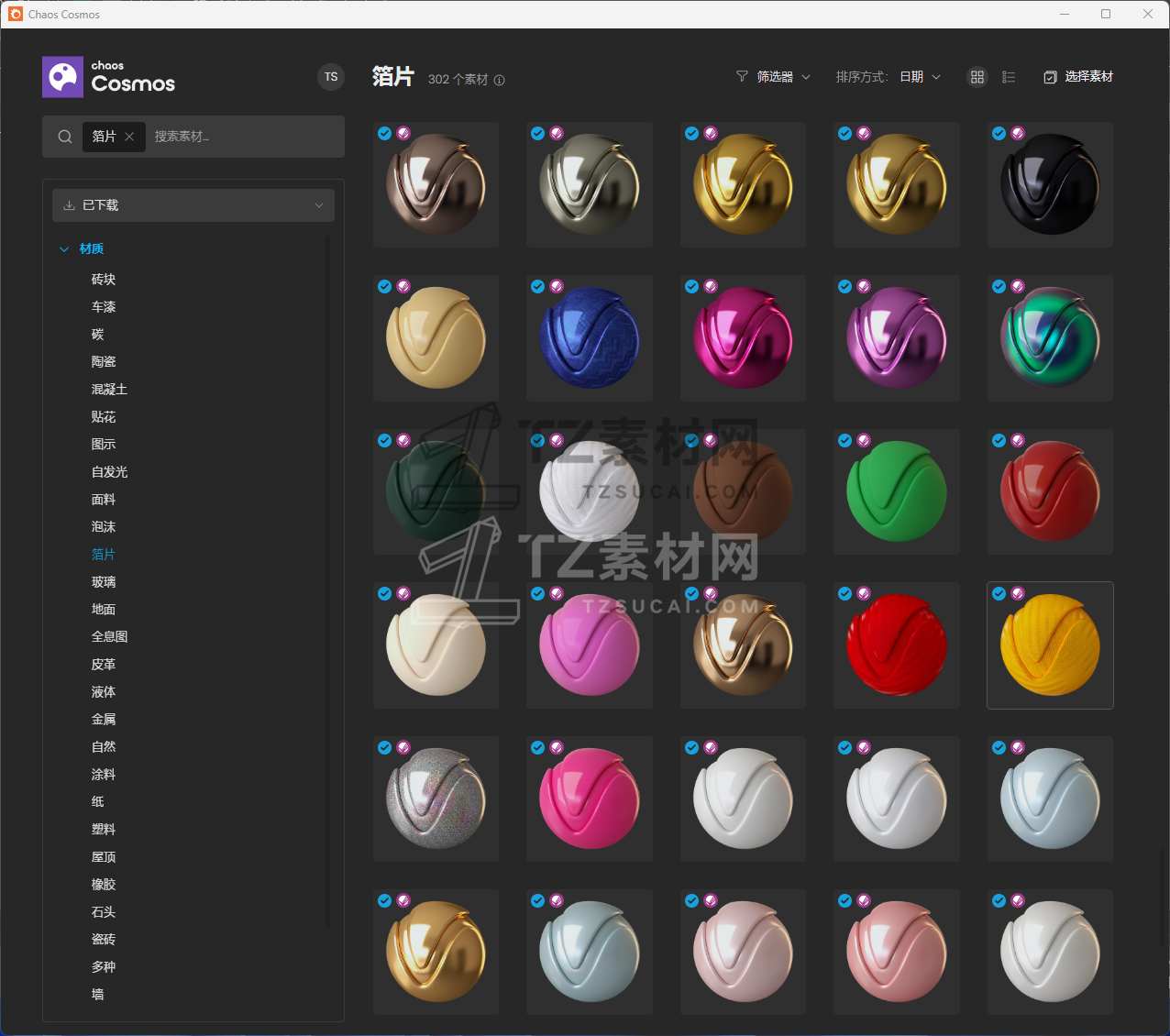
Task: Click the purple badge on the dark green material
Action: [x=403, y=440]
